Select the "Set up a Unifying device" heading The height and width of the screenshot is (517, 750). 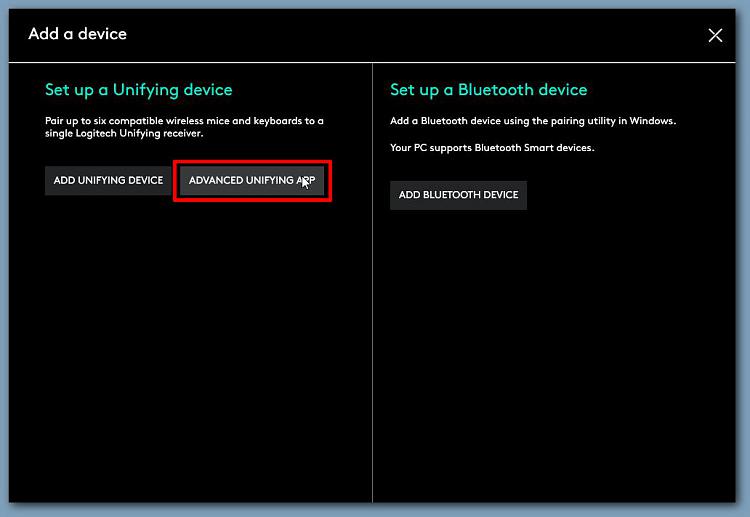pyautogui.click(x=138, y=90)
